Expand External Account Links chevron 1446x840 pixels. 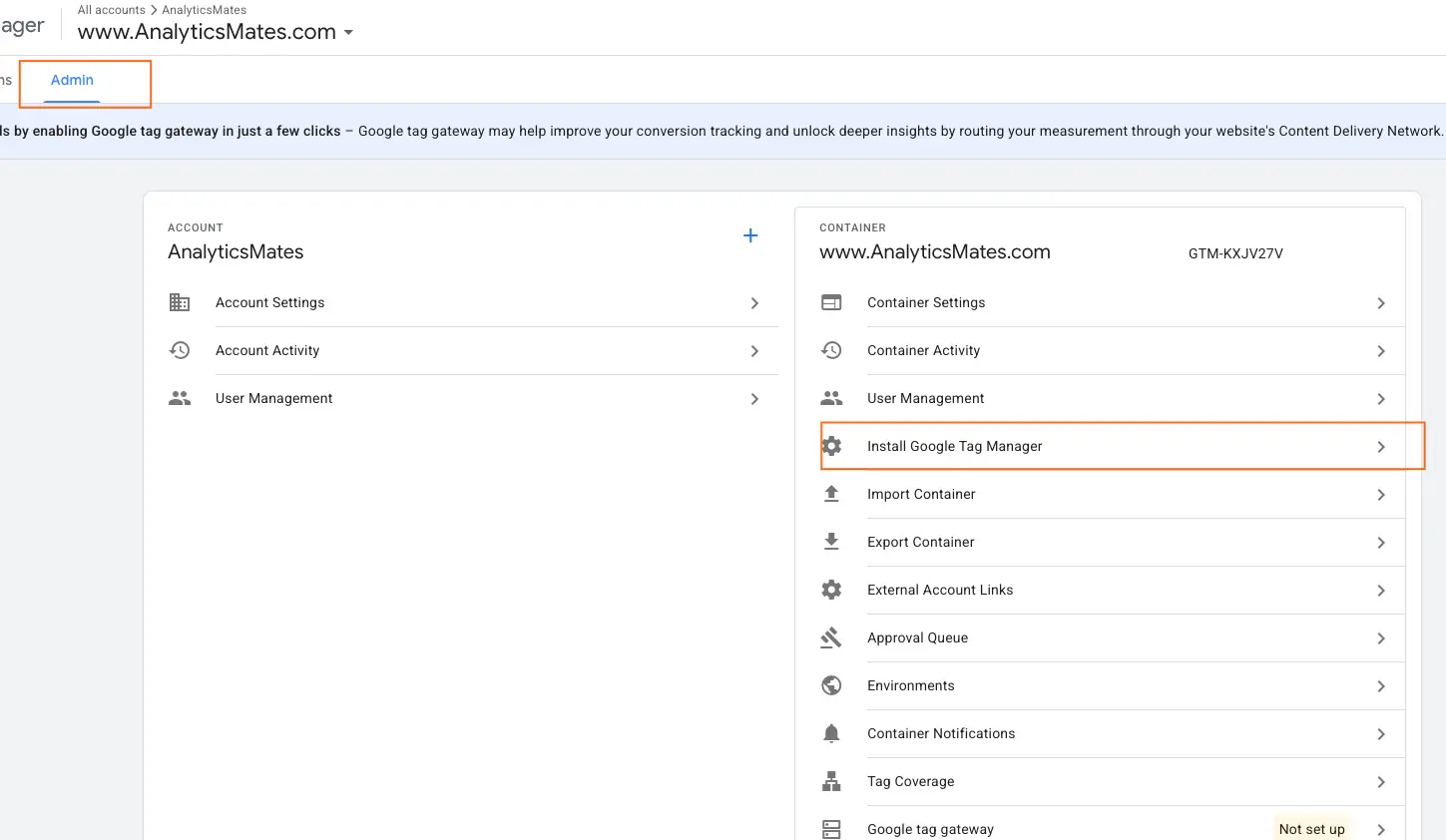1381,591
